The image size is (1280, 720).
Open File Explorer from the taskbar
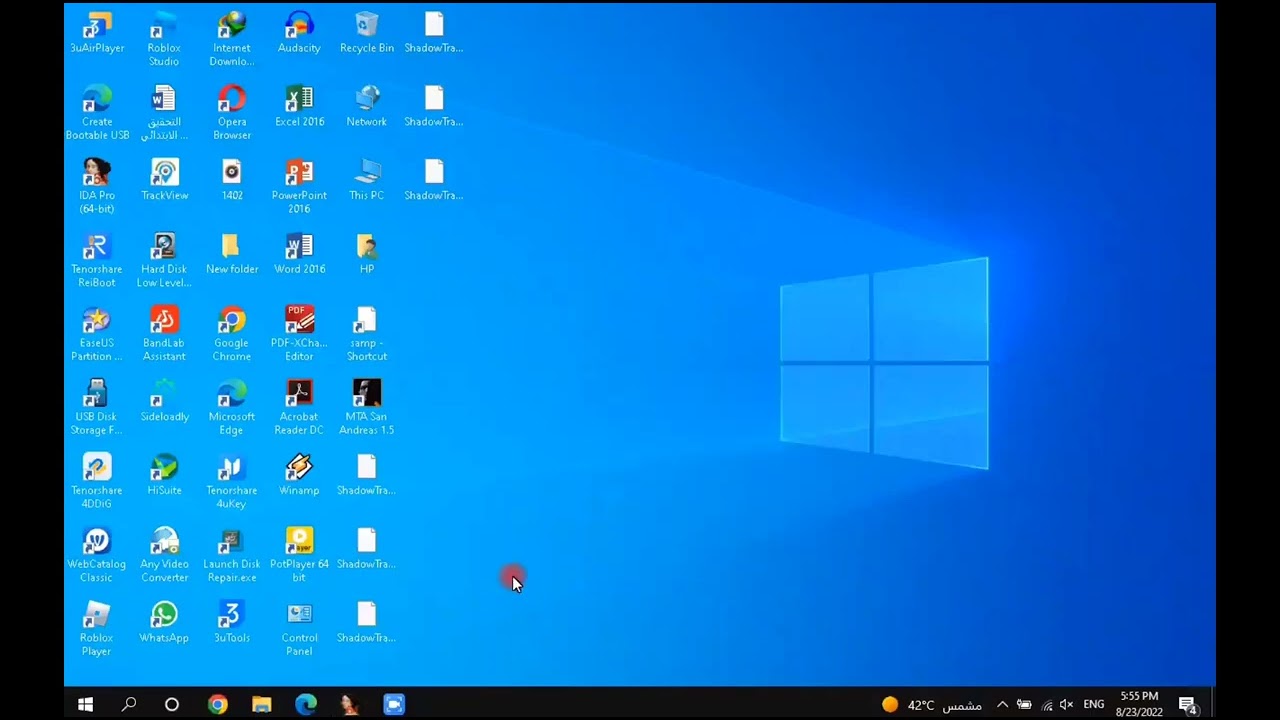[261, 705]
